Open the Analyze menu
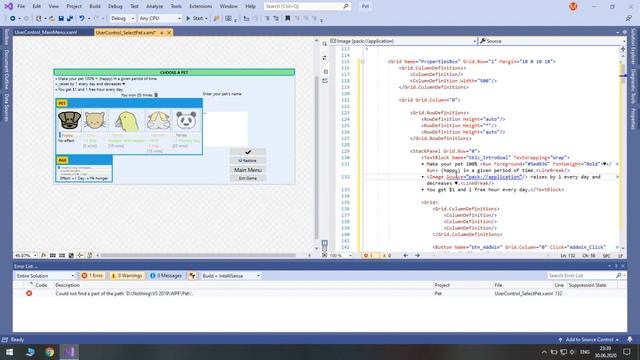The image size is (640, 360). [154, 6]
